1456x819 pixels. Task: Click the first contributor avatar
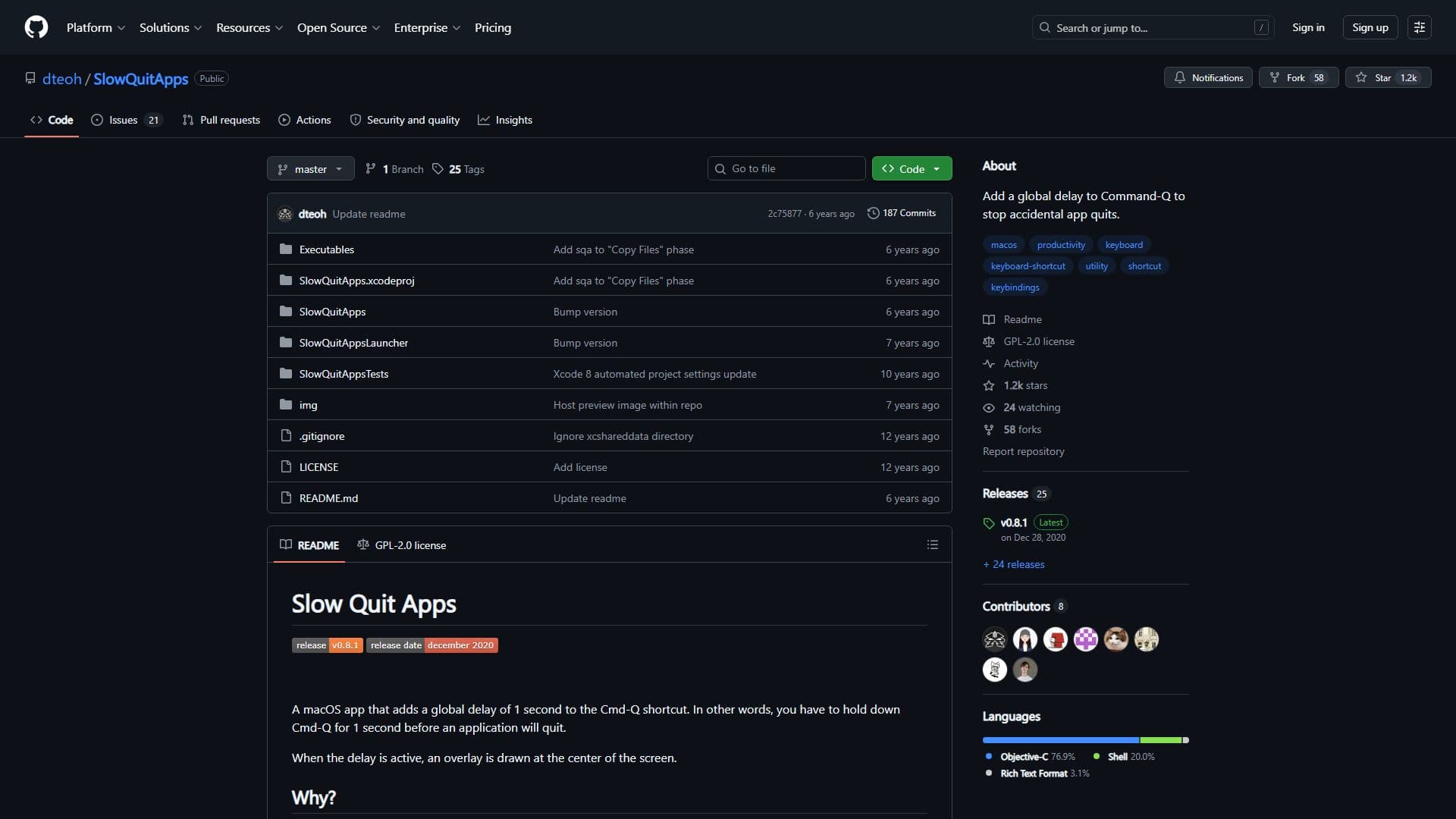pos(995,639)
